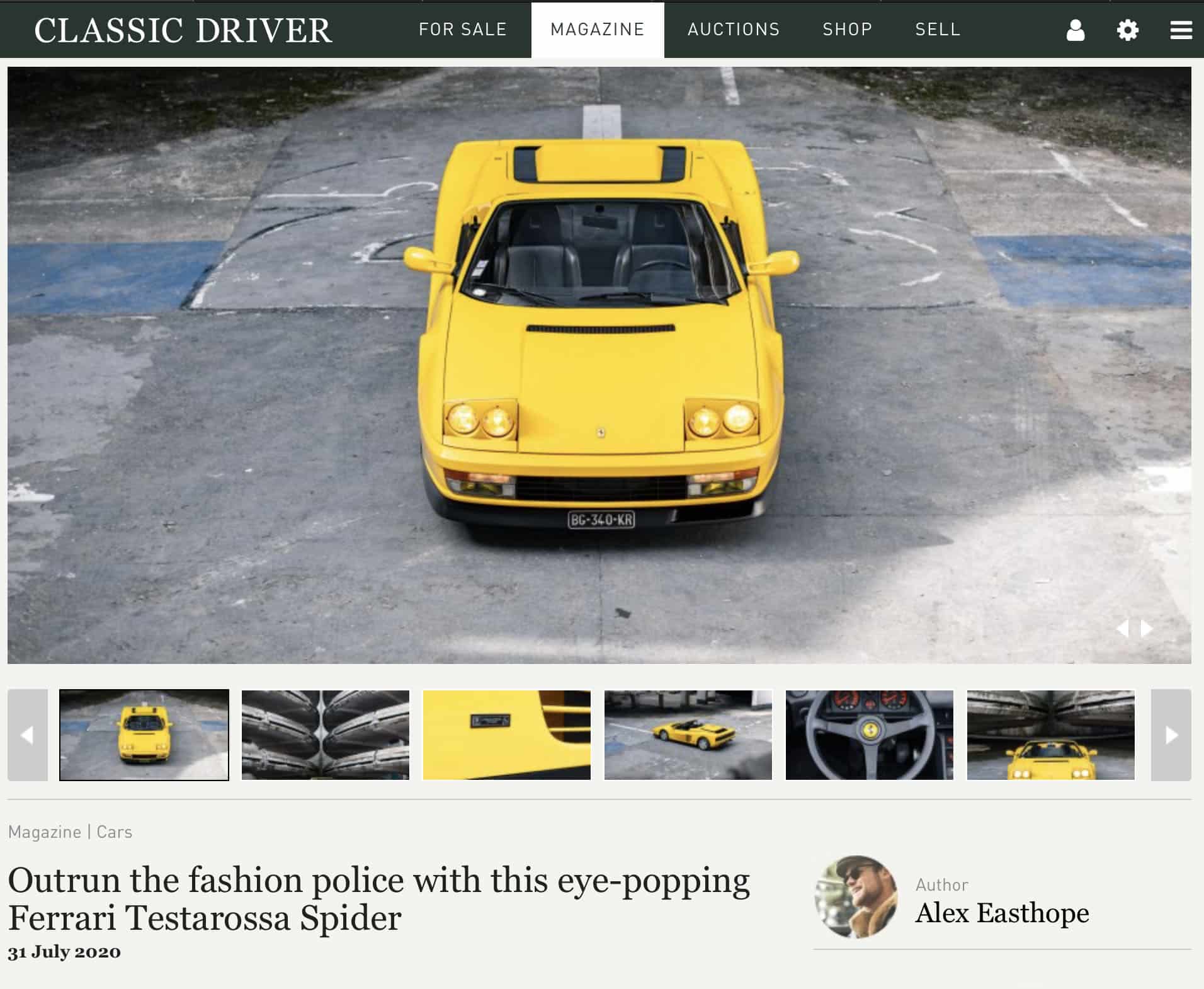The width and height of the screenshot is (1204, 989).
Task: Select thumbnail of yellow Ferrari front view
Action: point(144,735)
